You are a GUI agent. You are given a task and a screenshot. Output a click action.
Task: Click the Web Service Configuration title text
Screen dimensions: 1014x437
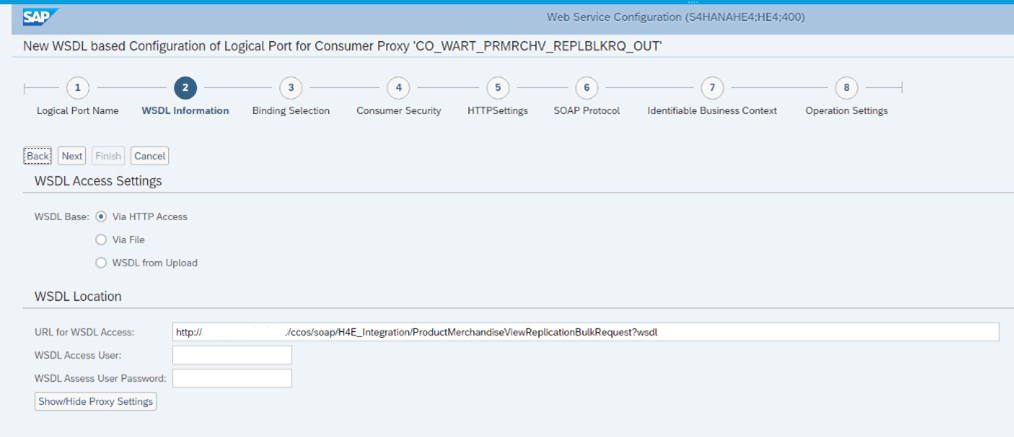pyautogui.click(x=676, y=17)
